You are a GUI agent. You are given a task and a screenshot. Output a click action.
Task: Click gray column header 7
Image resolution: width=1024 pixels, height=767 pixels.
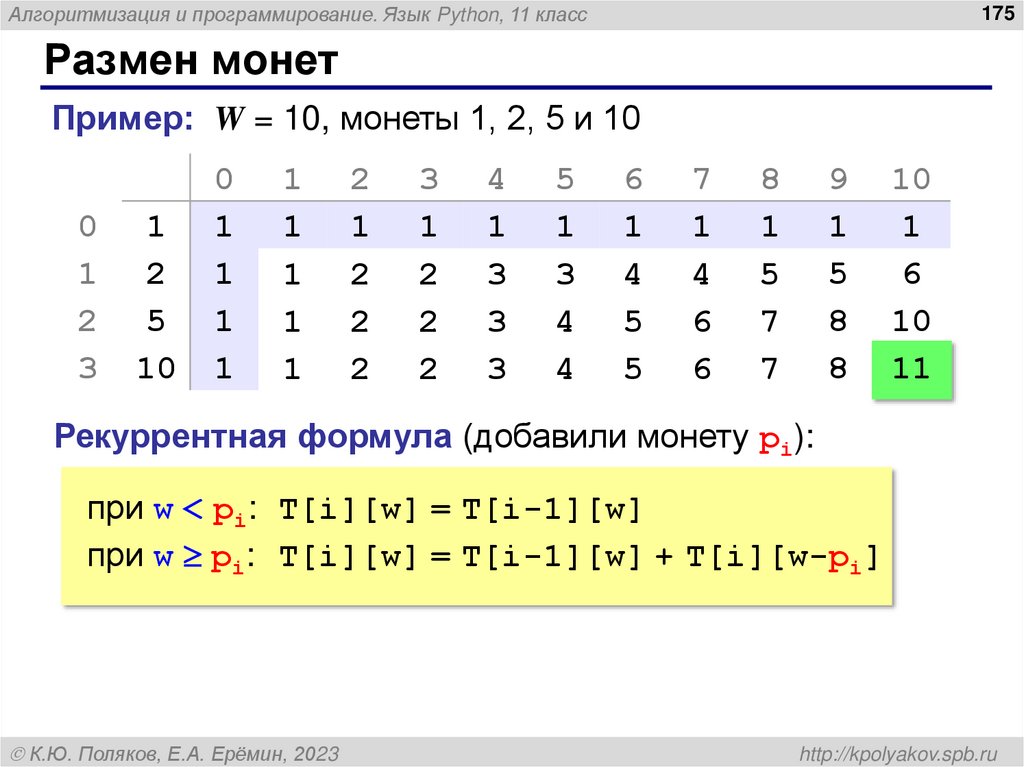[701, 178]
